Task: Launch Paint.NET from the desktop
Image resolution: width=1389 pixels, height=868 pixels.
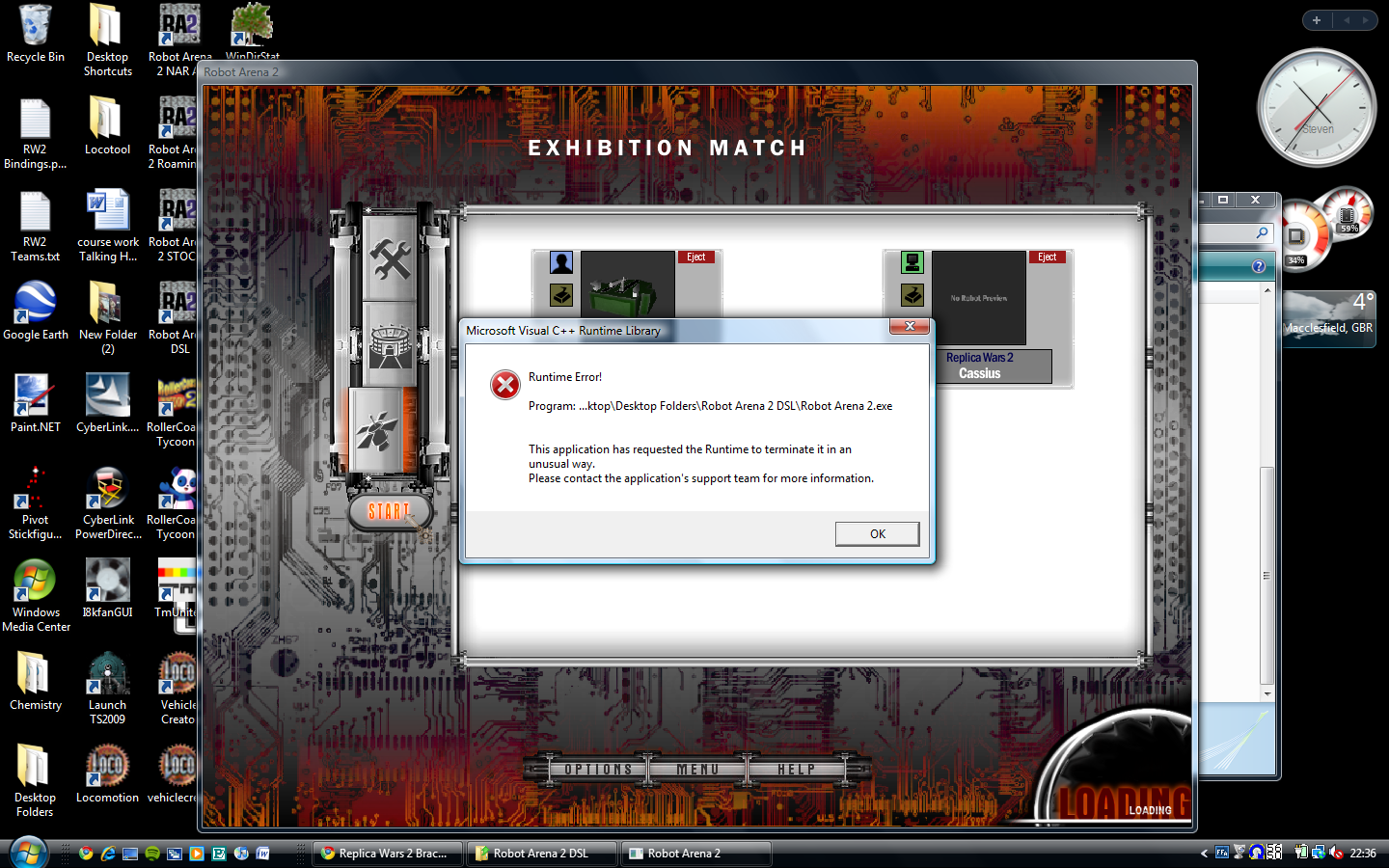Action: click(x=36, y=404)
